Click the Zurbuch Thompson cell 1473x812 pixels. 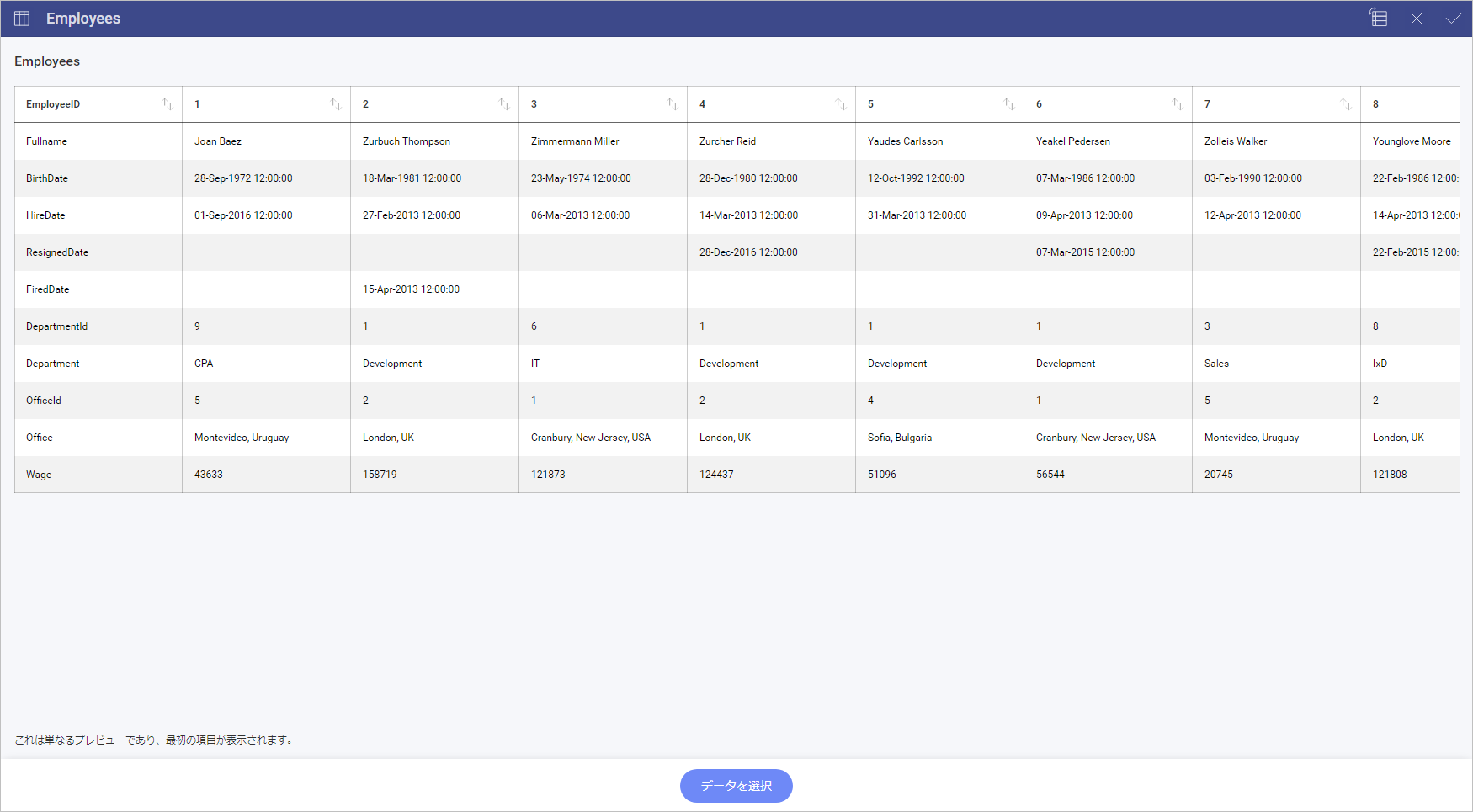[435, 141]
